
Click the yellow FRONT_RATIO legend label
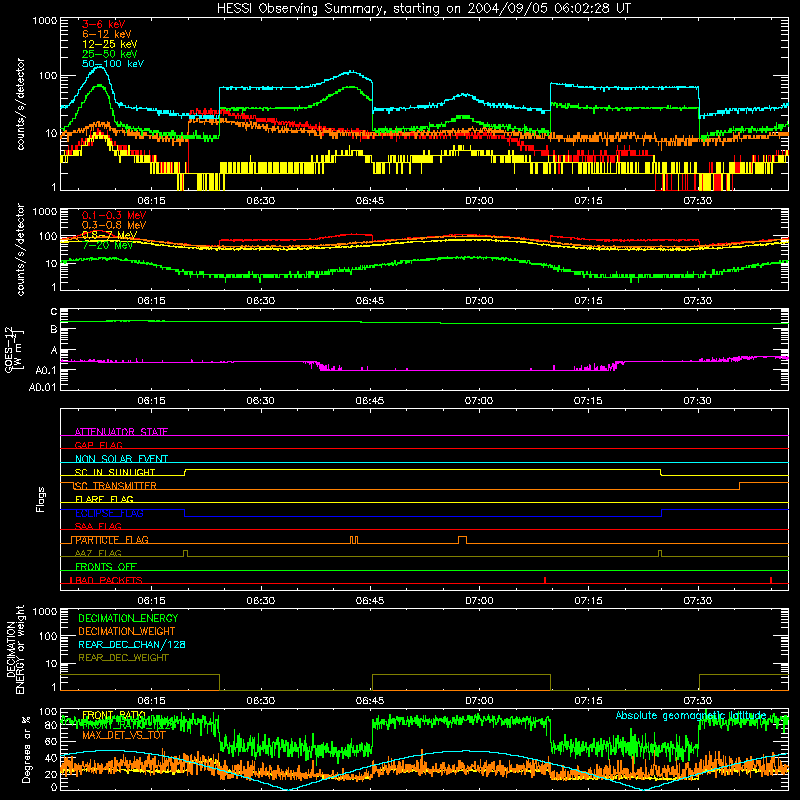(114, 715)
